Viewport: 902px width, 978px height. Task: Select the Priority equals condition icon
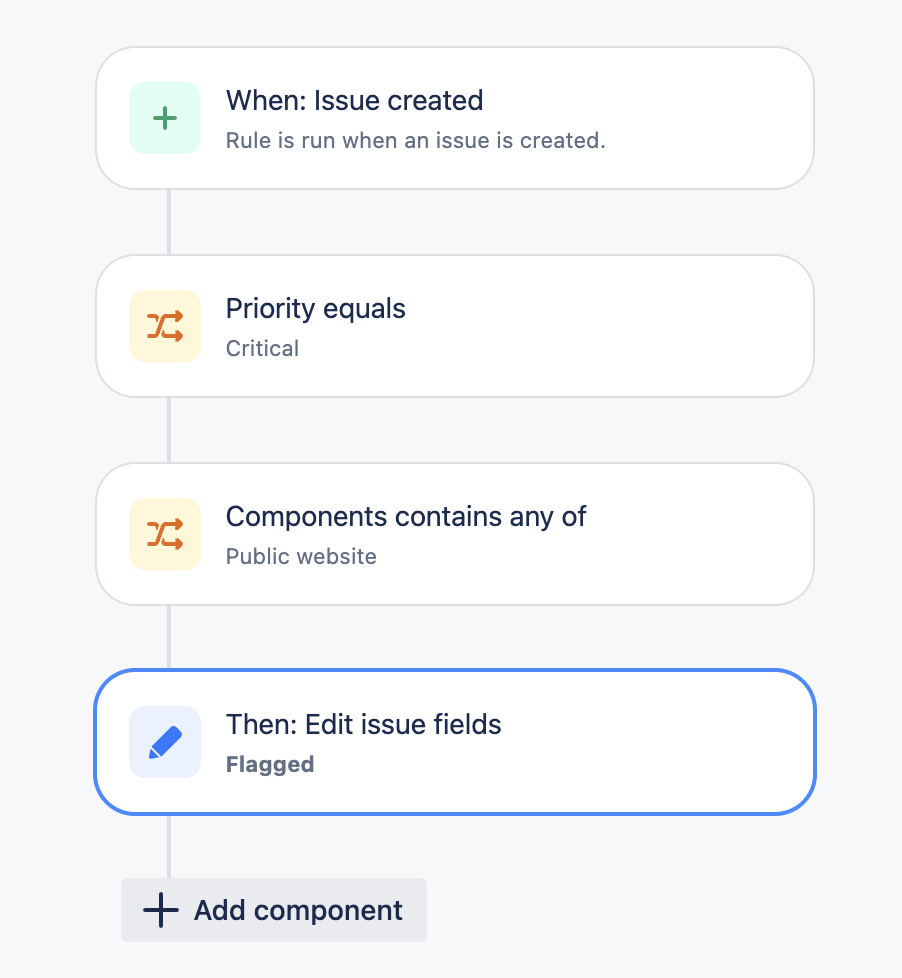[165, 326]
